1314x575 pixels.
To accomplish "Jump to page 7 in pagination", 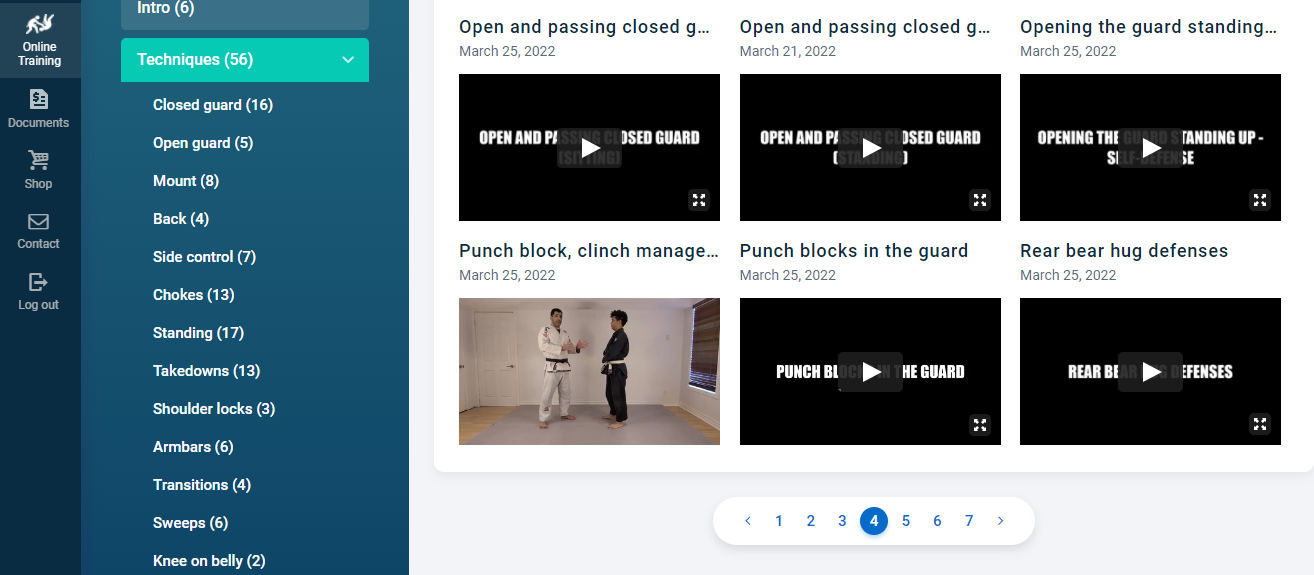I will pyautogui.click(x=968, y=521).
